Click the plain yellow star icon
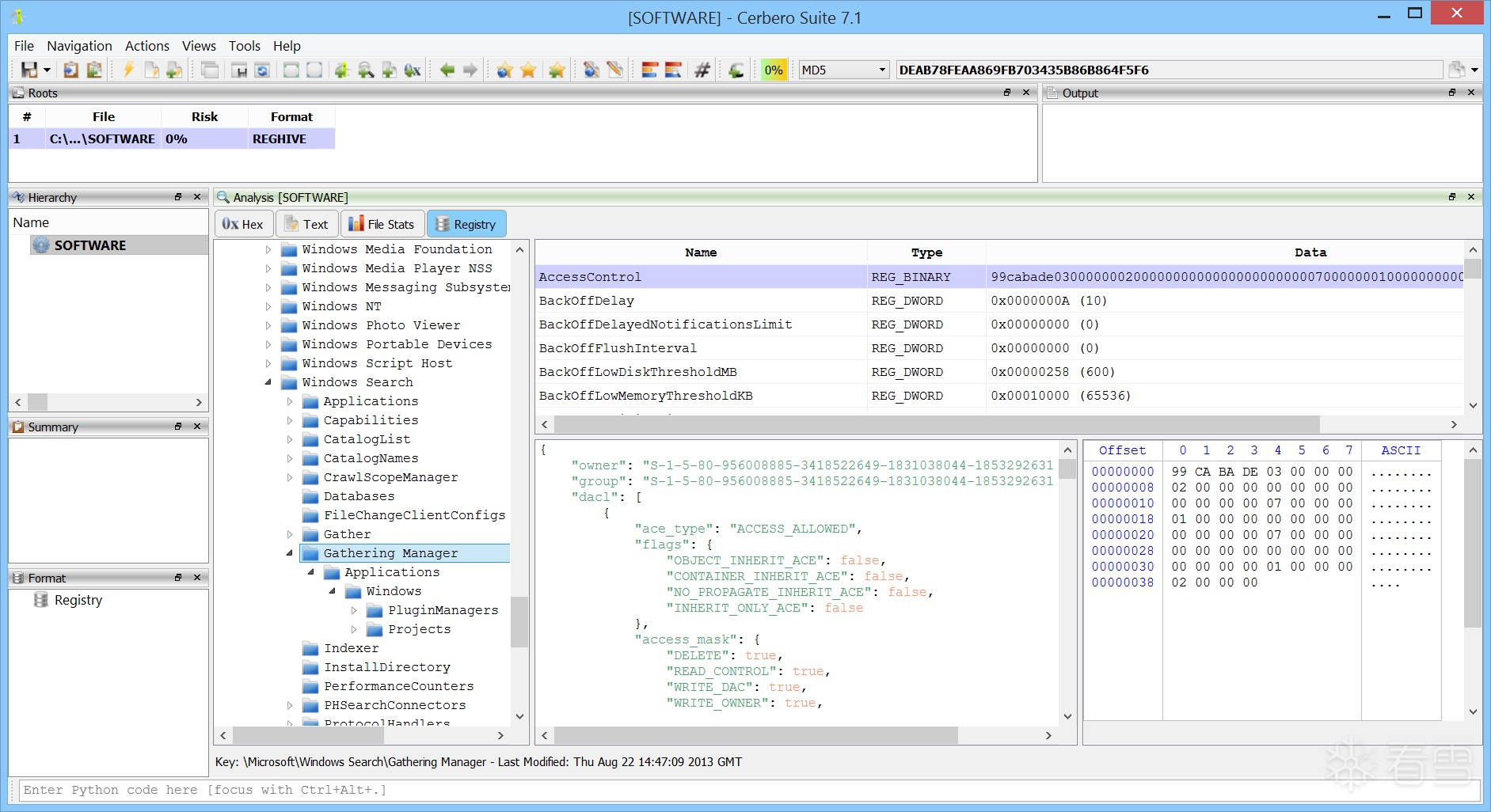The width and height of the screenshot is (1491, 812). [x=528, y=70]
